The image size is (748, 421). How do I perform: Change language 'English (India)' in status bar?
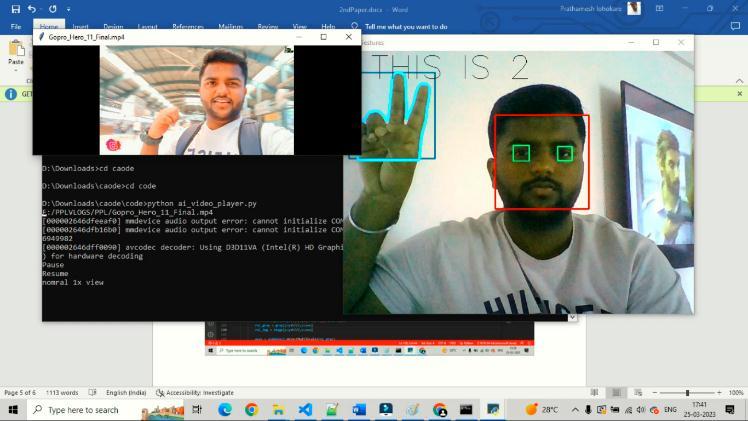click(x=126, y=392)
